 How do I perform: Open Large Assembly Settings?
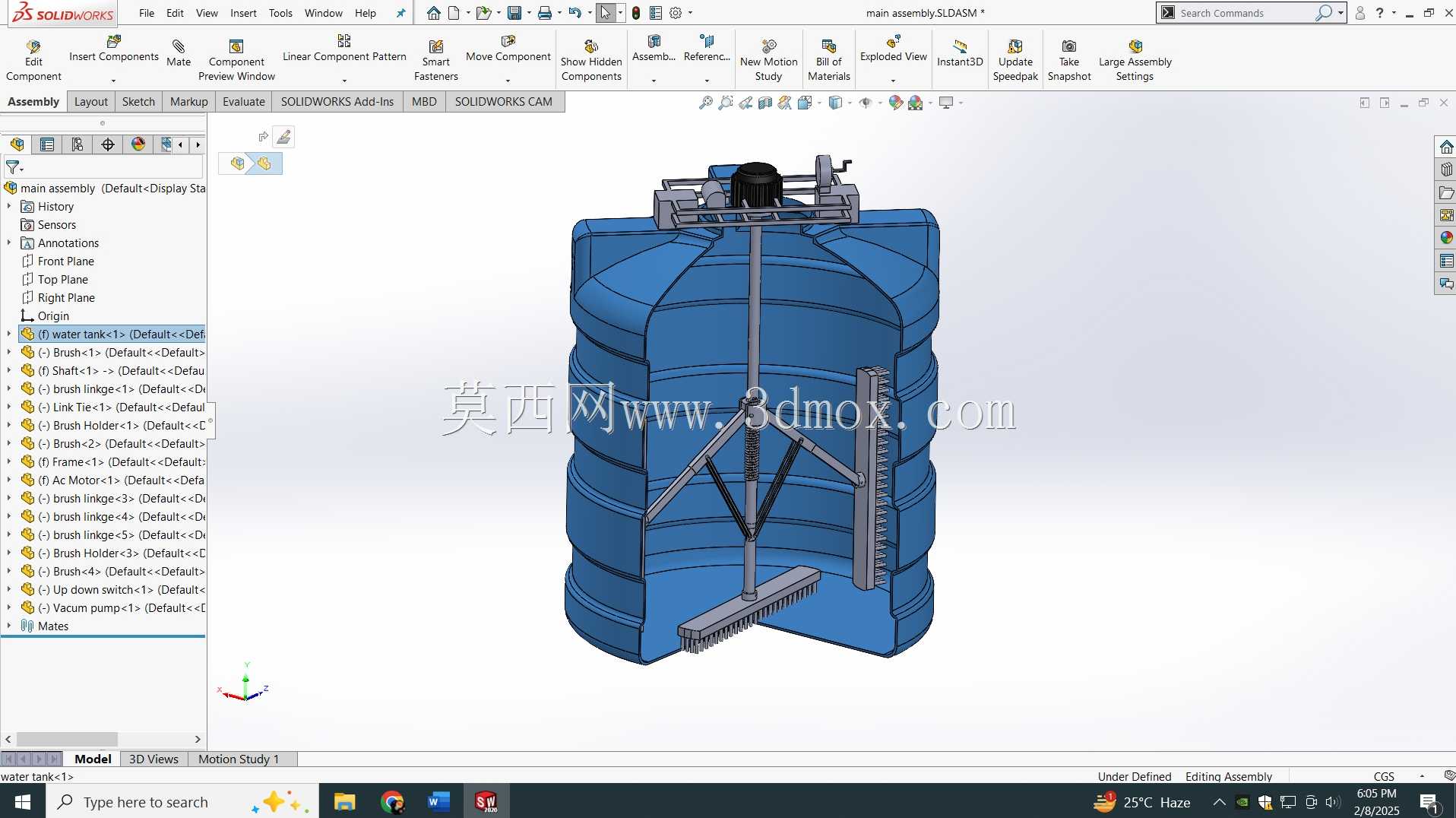coord(1135,59)
